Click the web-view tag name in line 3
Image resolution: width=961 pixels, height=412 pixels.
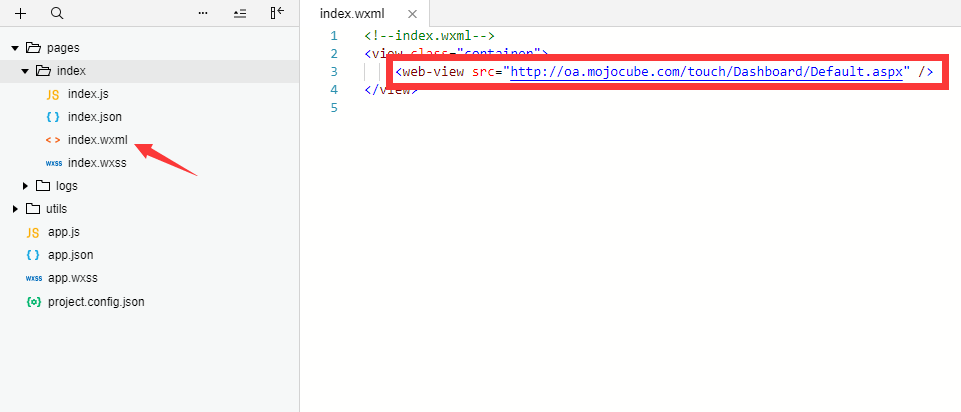pos(433,72)
